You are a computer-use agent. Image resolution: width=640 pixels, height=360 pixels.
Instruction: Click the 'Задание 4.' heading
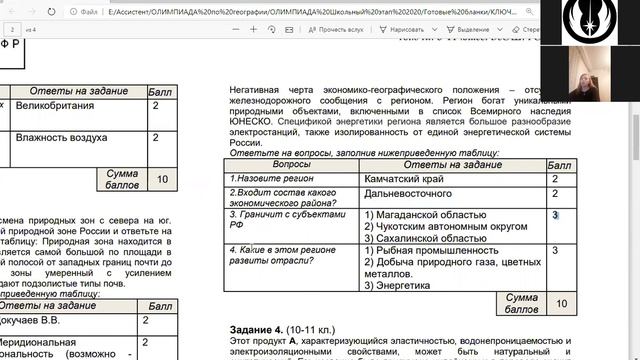click(256, 330)
